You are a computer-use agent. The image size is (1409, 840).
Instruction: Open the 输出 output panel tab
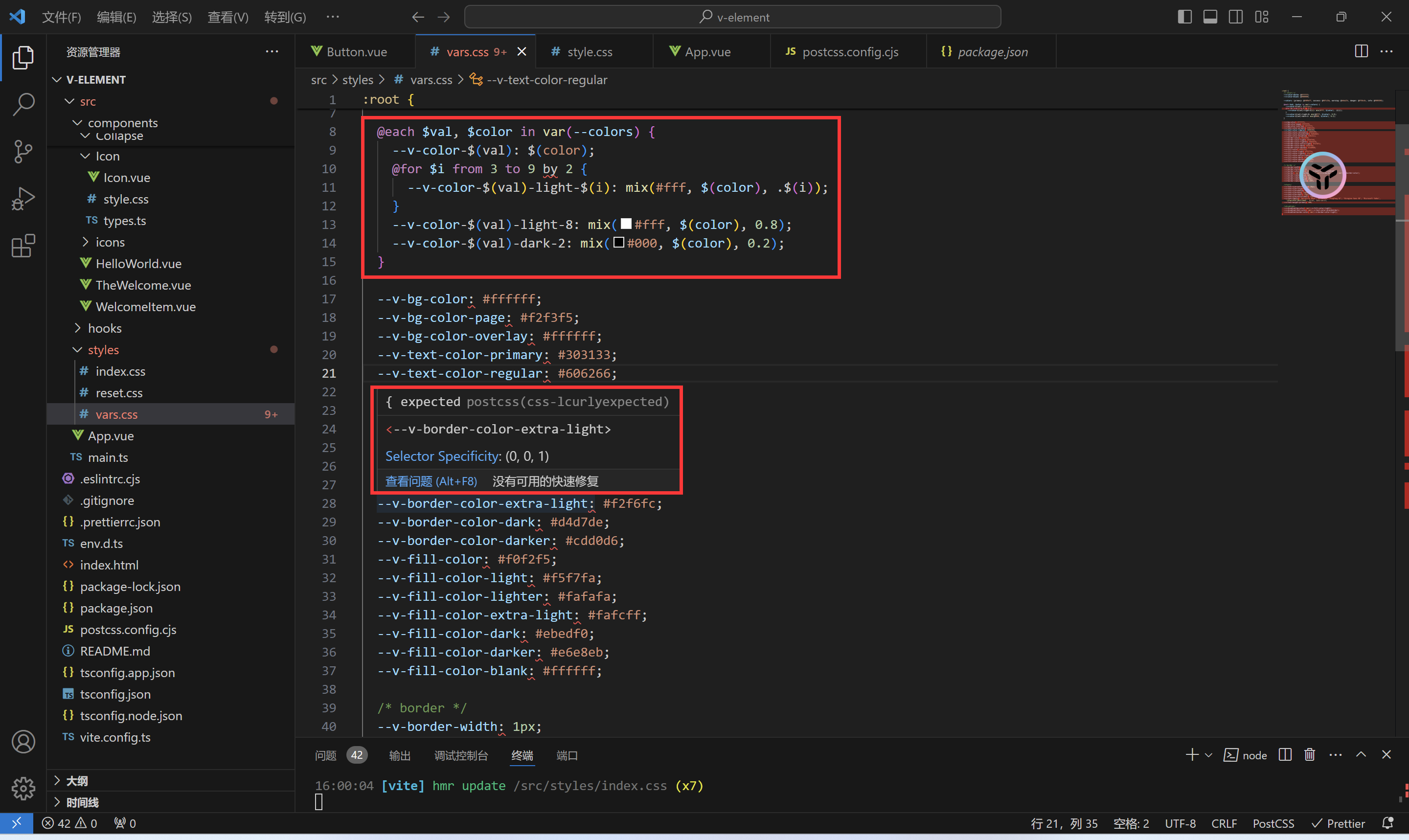(400, 755)
